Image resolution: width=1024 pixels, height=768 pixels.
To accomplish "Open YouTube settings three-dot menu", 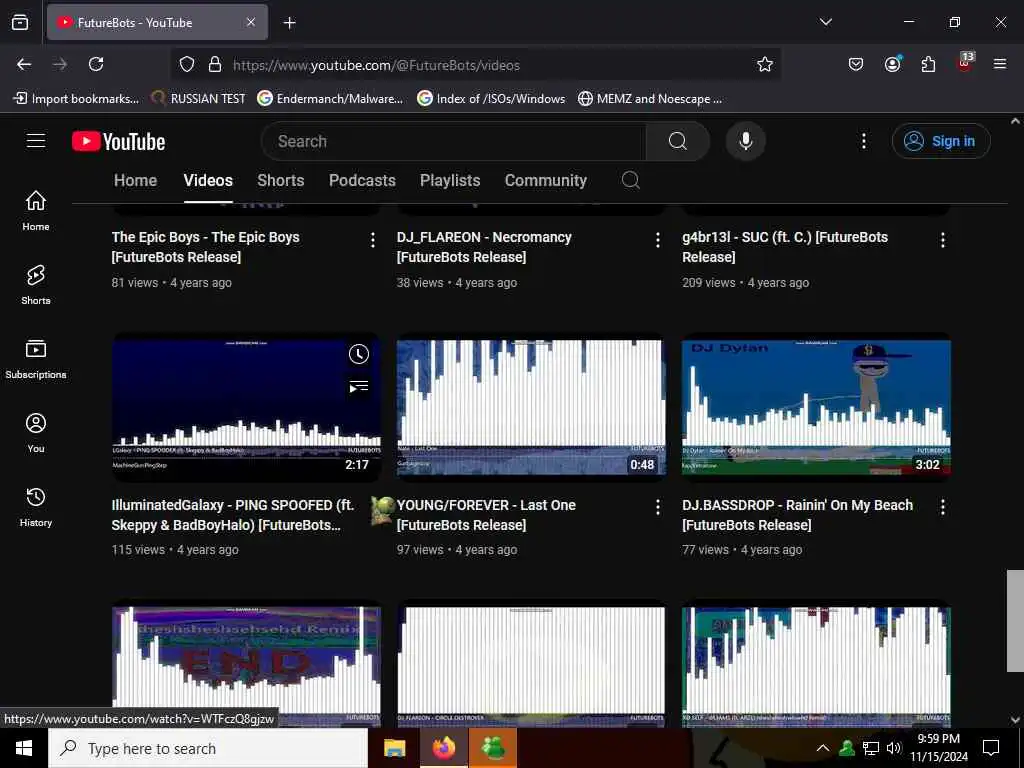I will point(864,141).
